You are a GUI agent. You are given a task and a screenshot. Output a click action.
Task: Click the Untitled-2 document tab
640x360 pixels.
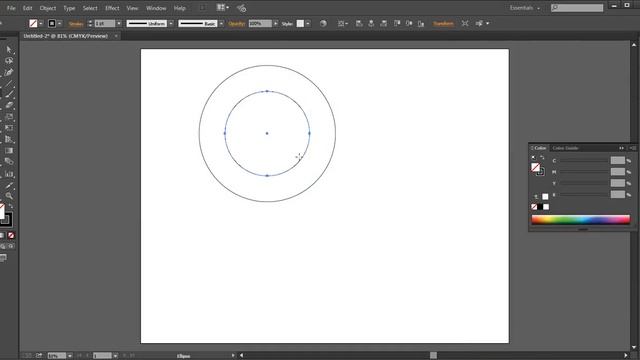[65, 36]
